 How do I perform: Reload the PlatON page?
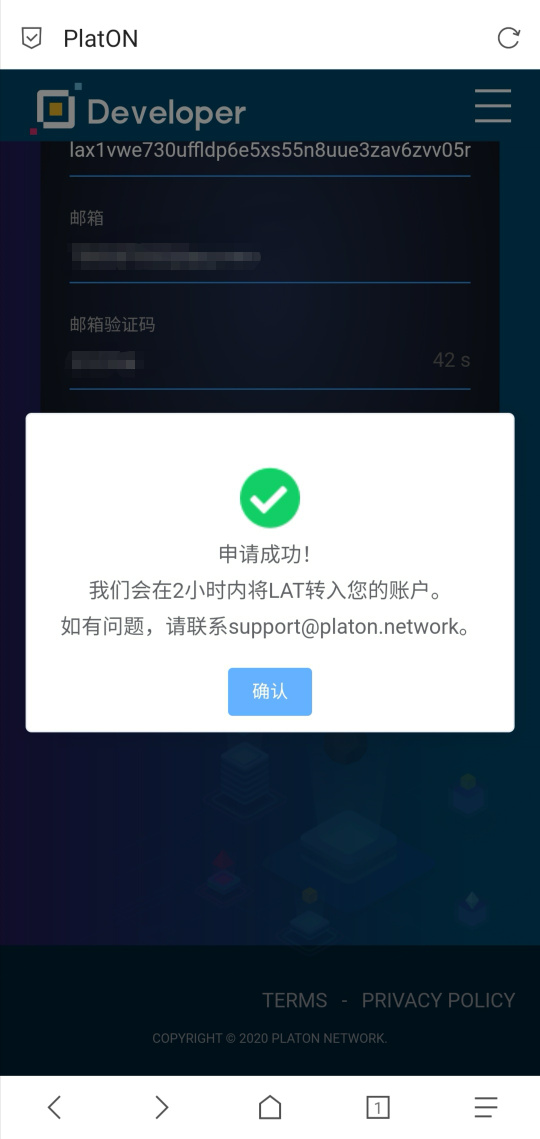point(508,38)
